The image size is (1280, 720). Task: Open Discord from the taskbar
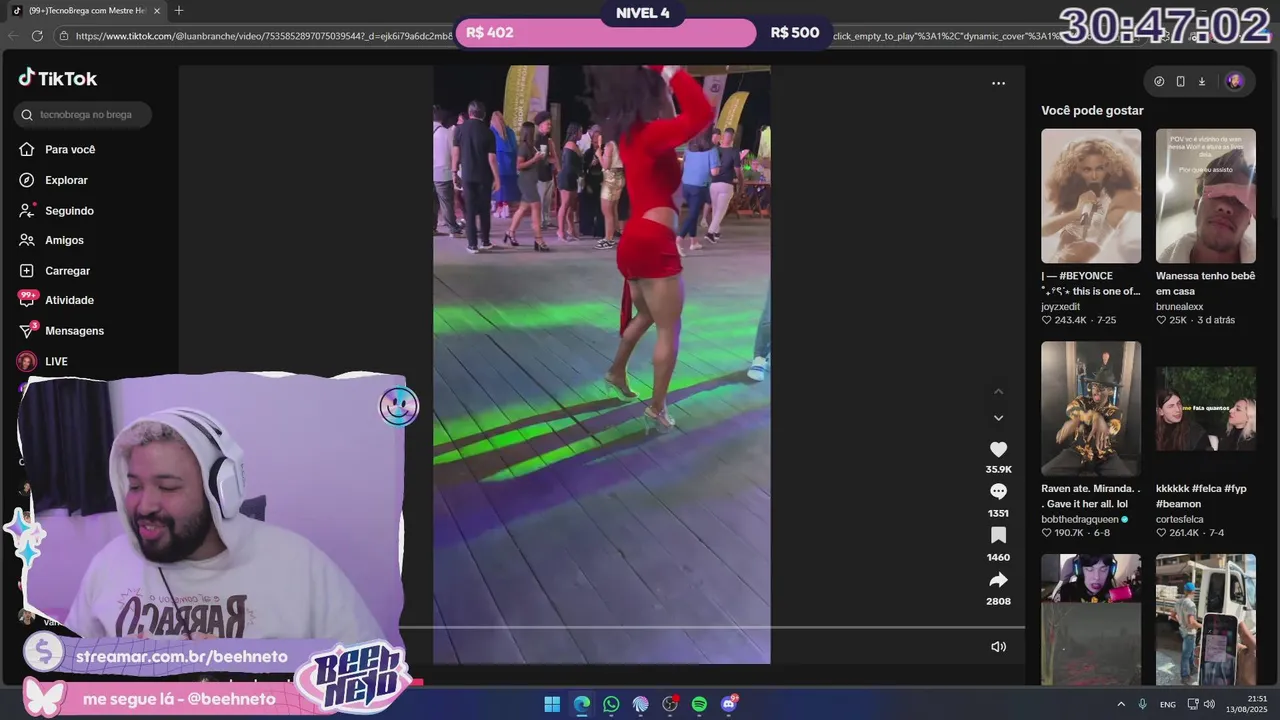(729, 704)
